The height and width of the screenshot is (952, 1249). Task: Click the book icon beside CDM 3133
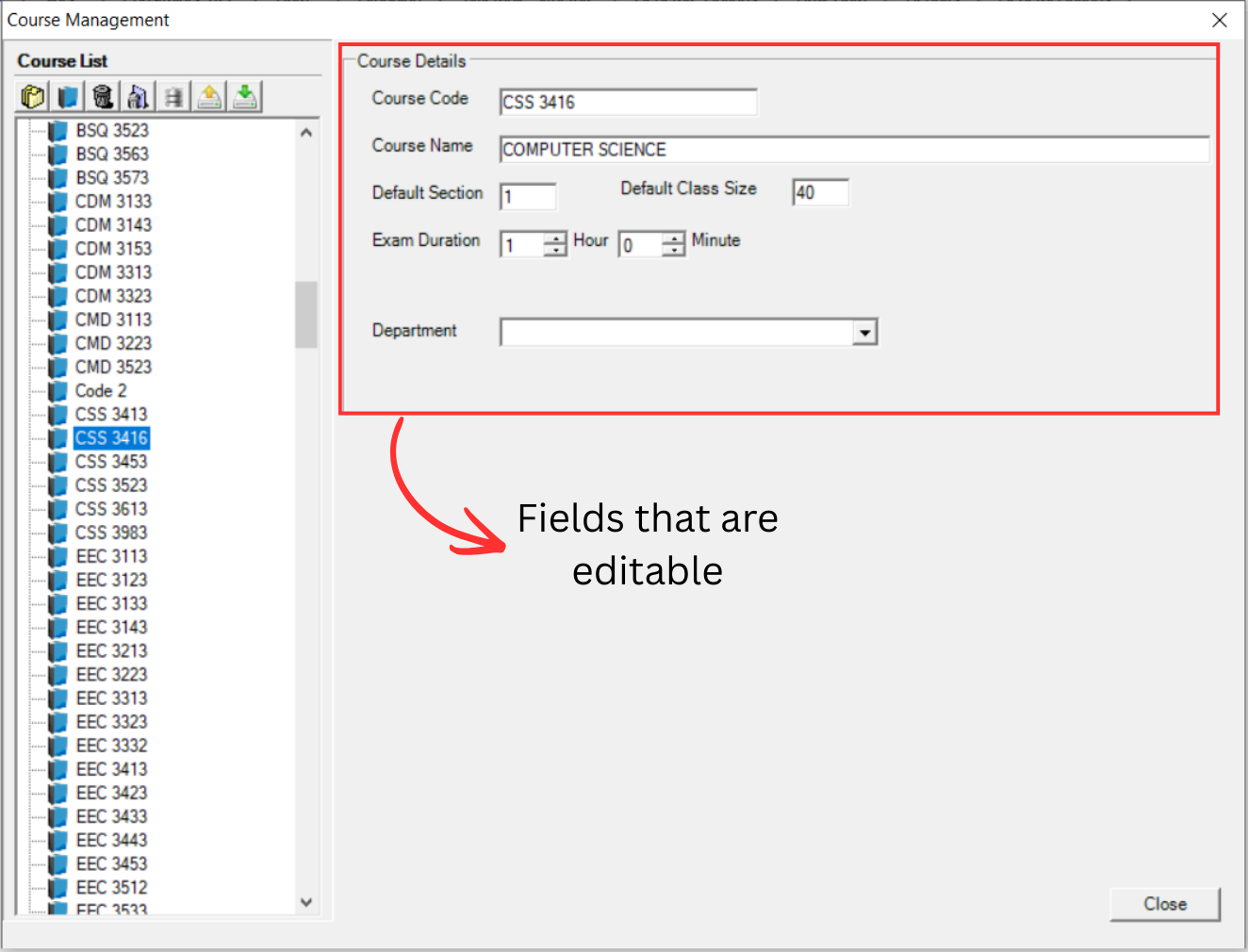(58, 201)
